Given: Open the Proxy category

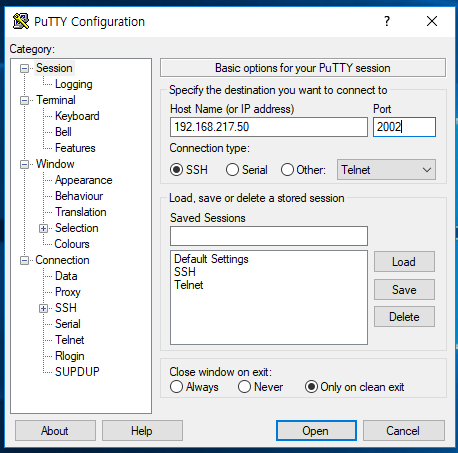Looking at the screenshot, I should [68, 292].
